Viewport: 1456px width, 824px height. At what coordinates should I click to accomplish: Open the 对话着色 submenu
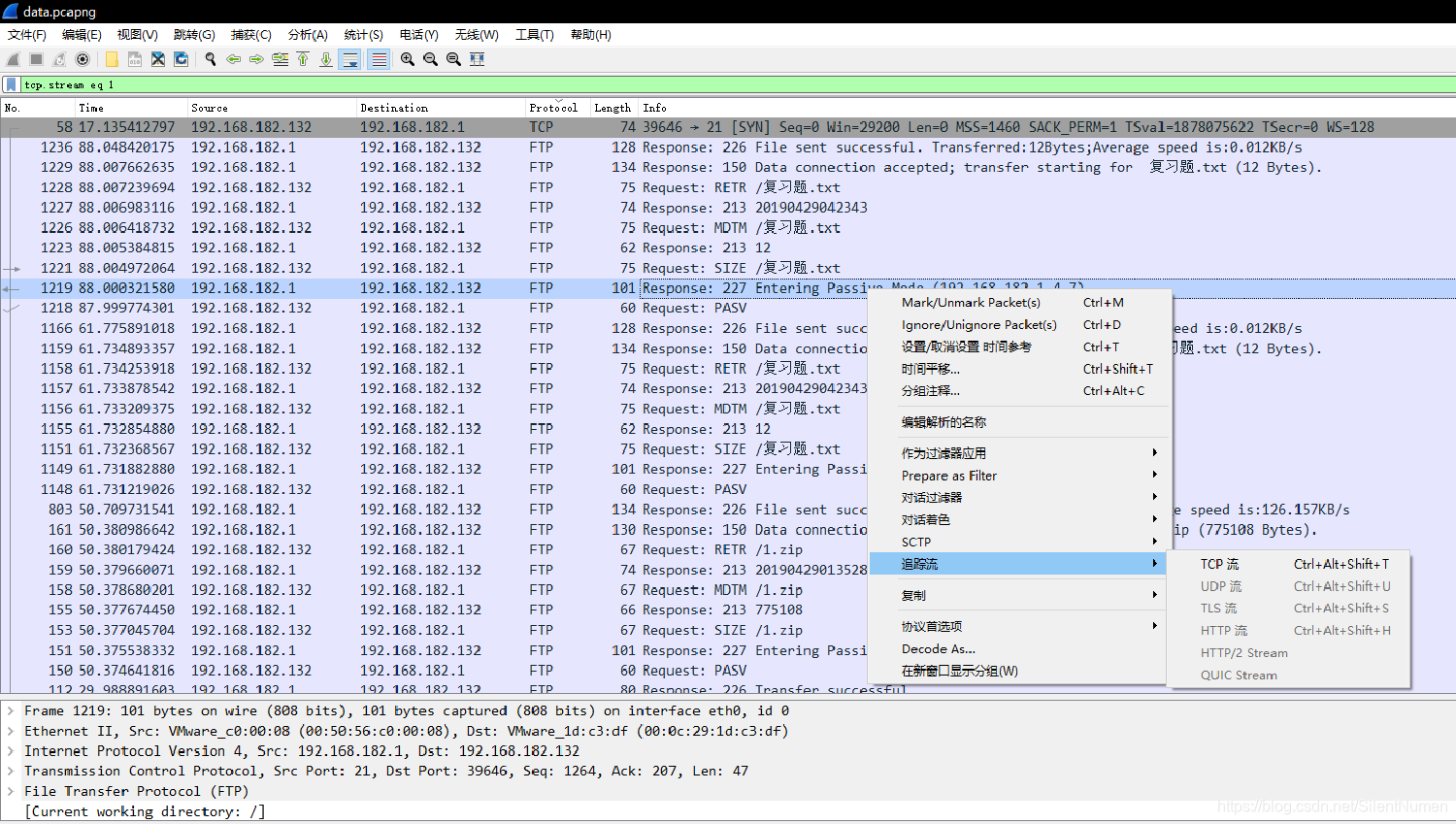[1018, 520]
